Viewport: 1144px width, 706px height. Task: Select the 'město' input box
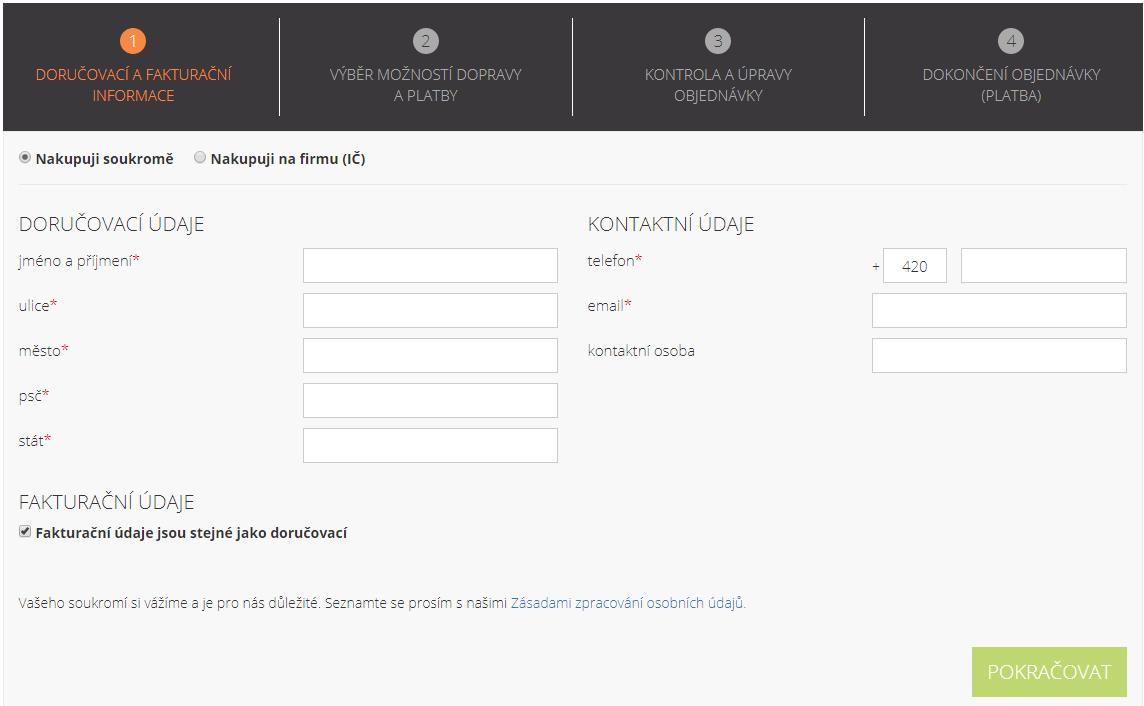(430, 355)
